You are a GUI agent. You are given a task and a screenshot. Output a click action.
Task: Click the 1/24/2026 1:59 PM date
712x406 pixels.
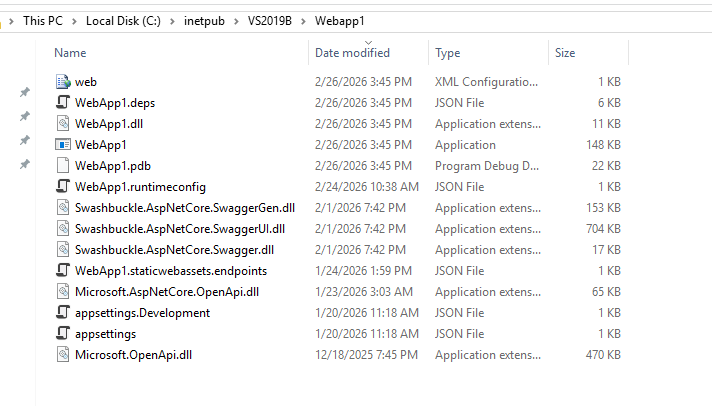coord(363,271)
